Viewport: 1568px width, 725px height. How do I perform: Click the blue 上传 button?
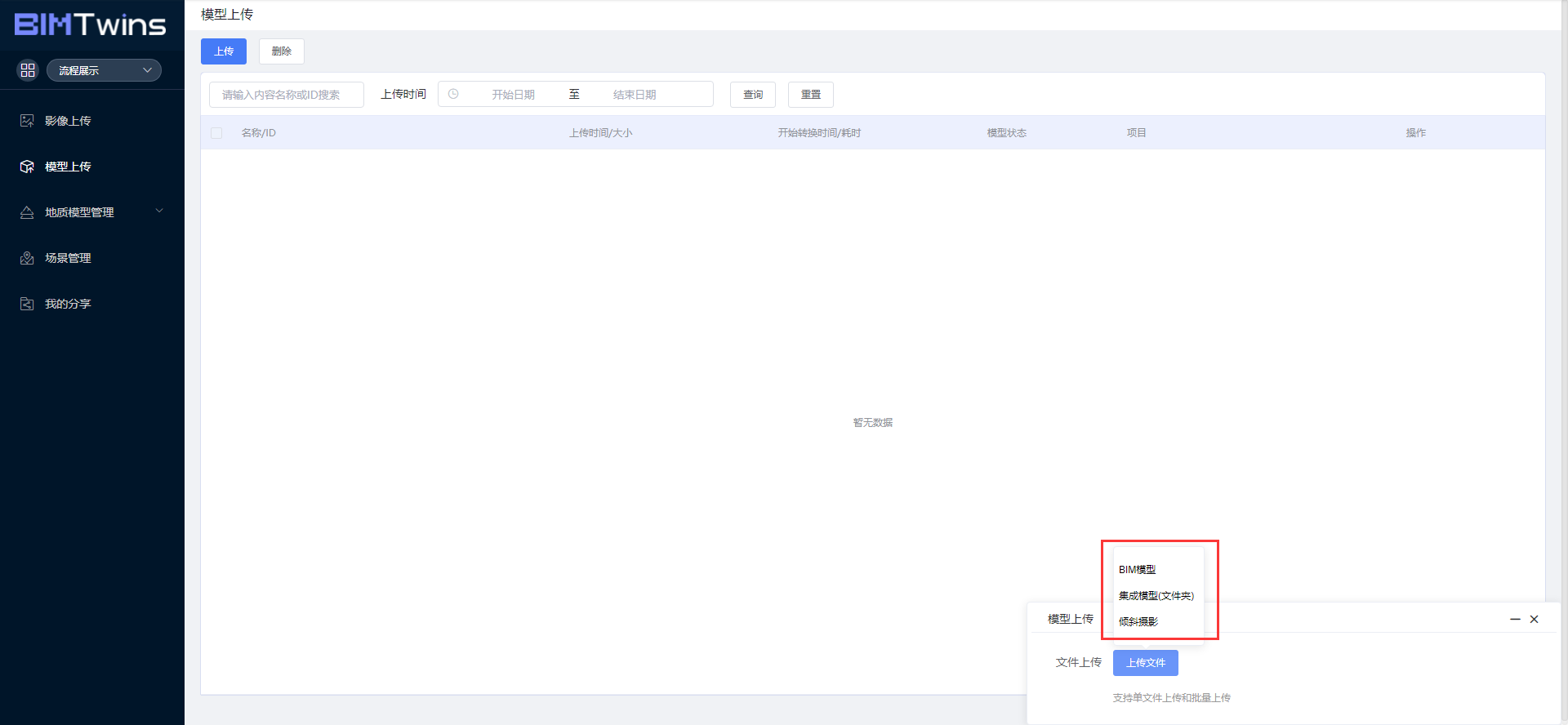(224, 51)
